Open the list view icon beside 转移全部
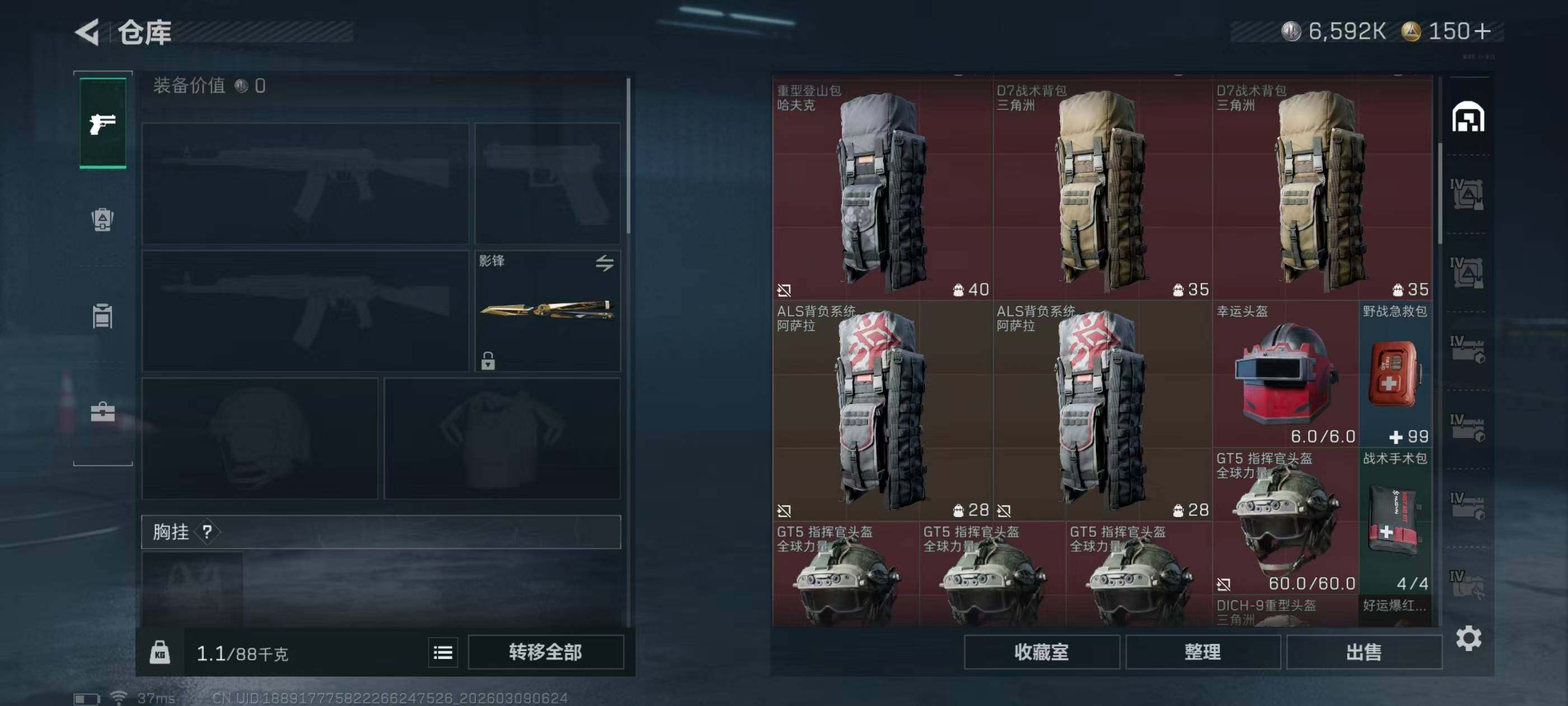 point(443,653)
